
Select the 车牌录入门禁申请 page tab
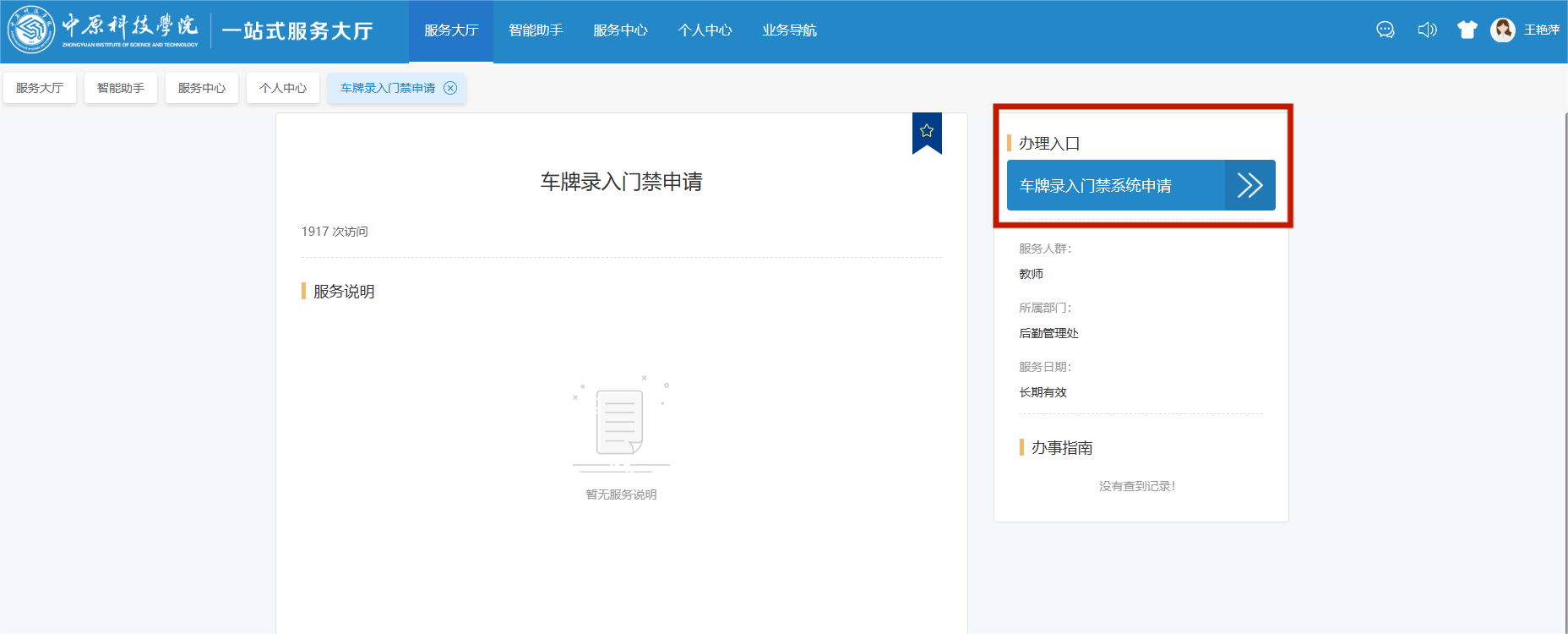coord(388,88)
